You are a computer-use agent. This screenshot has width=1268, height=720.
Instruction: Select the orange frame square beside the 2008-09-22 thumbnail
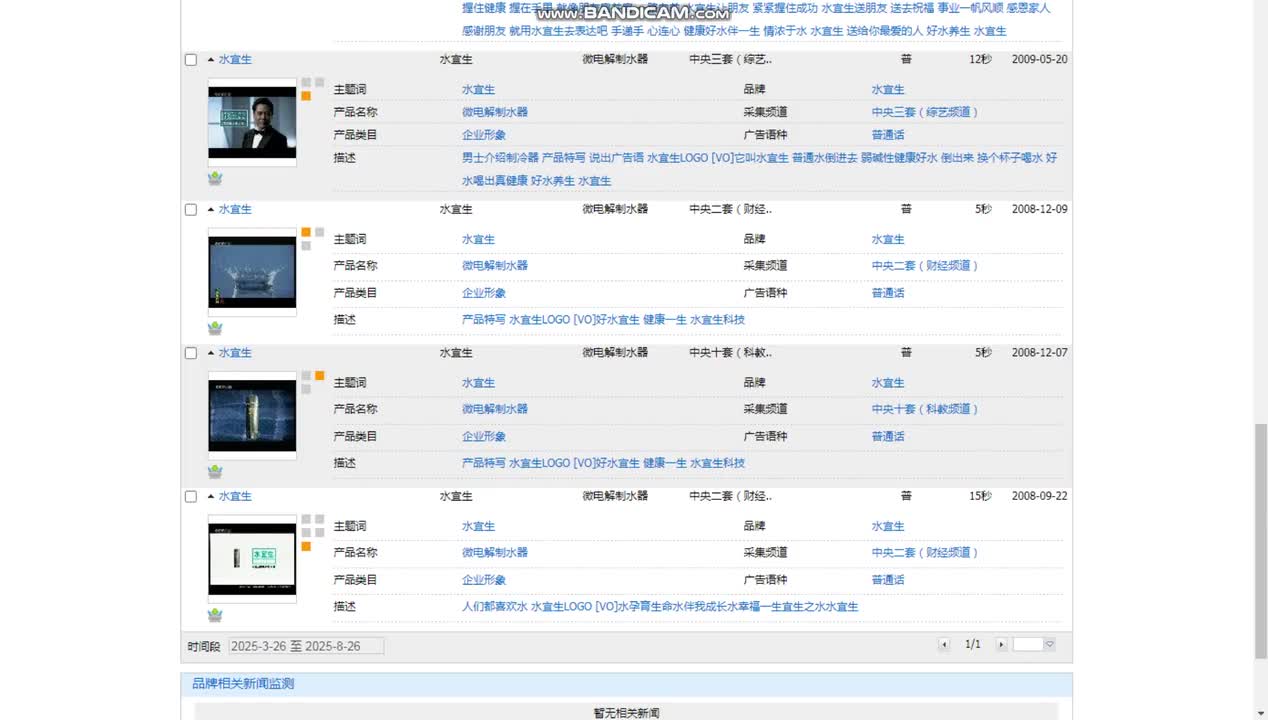tap(306, 547)
